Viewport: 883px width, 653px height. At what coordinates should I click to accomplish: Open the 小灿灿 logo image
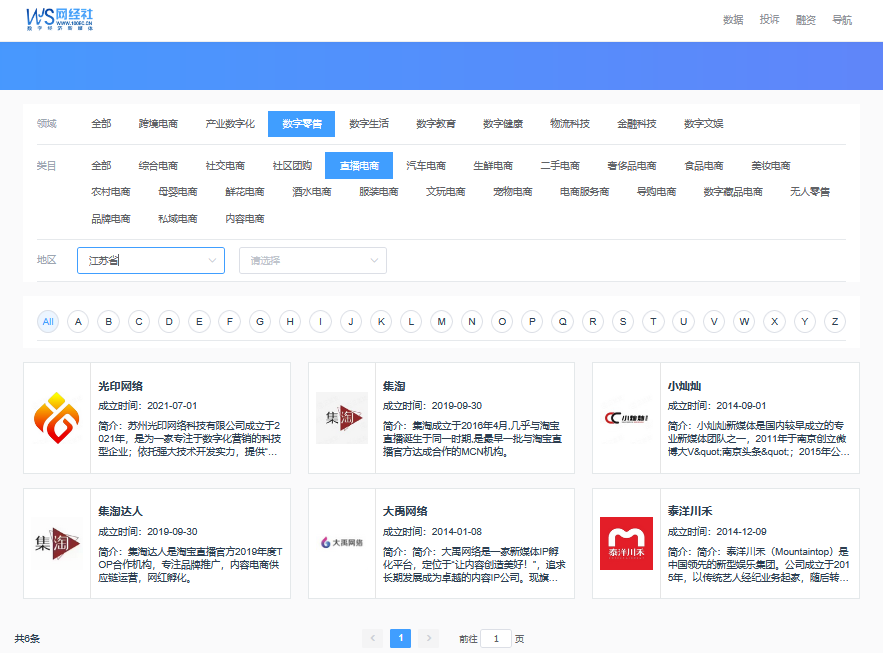coord(626,418)
